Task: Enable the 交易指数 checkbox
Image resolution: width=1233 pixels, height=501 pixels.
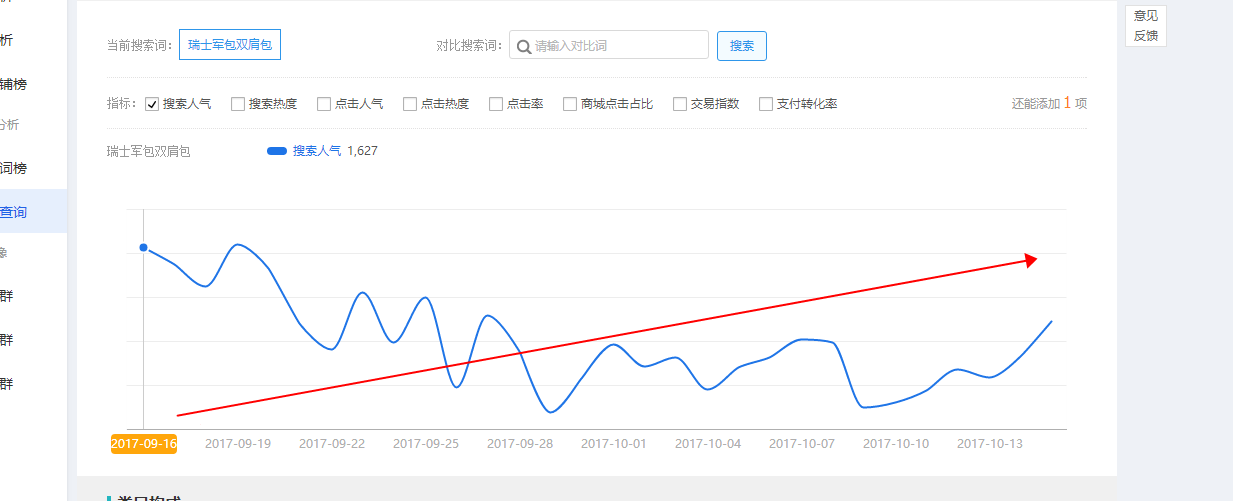Action: (x=680, y=104)
